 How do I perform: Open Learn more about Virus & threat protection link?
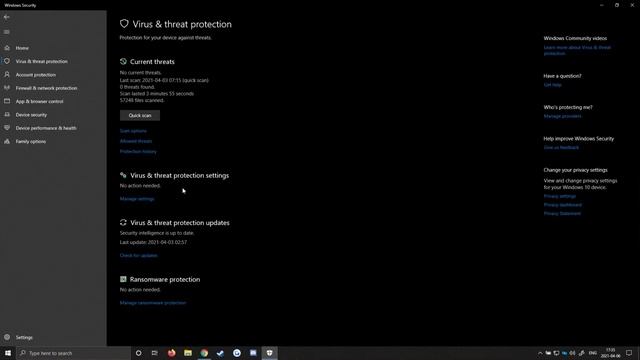coord(577,50)
